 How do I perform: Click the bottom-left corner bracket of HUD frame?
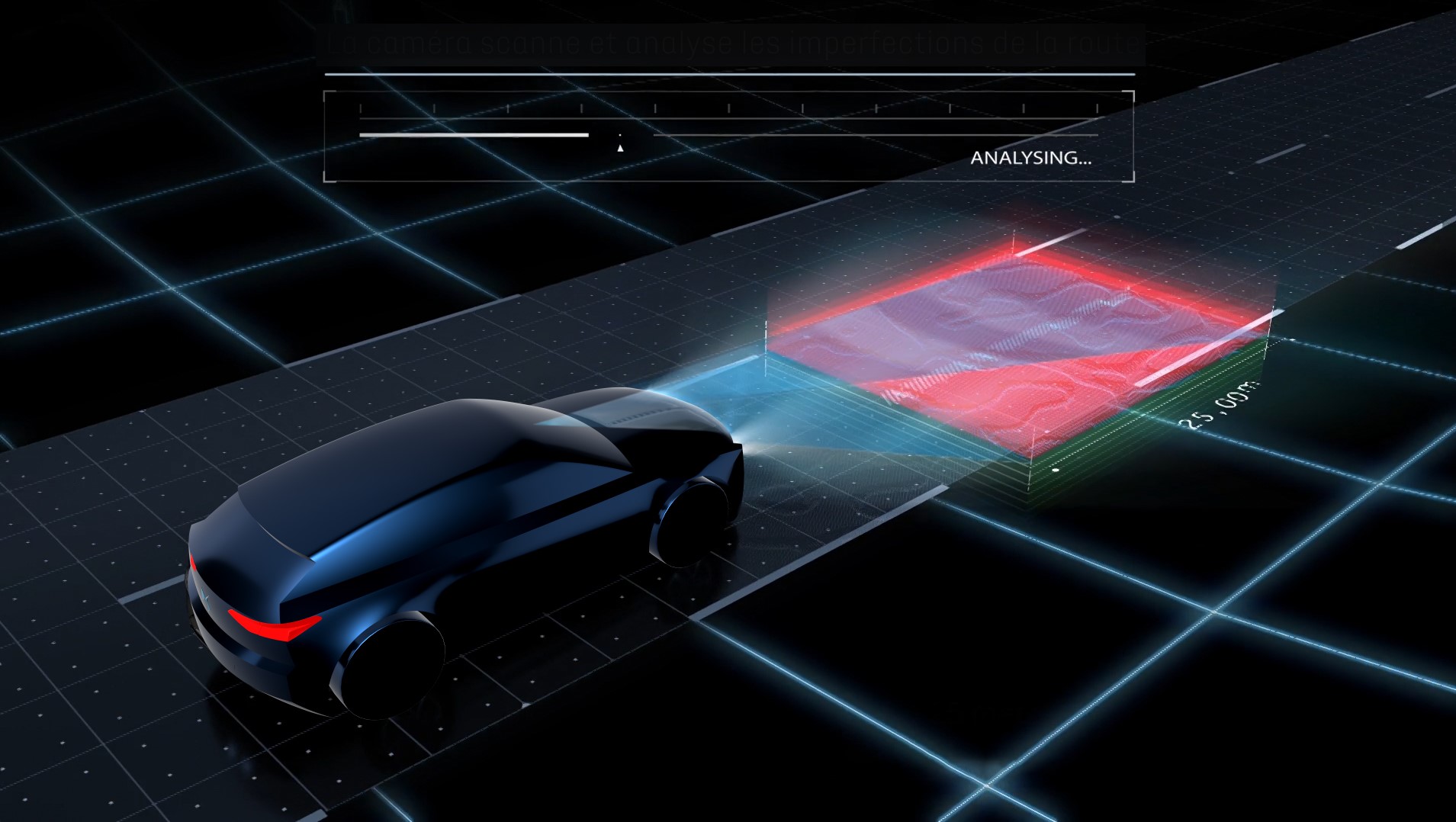click(x=326, y=179)
